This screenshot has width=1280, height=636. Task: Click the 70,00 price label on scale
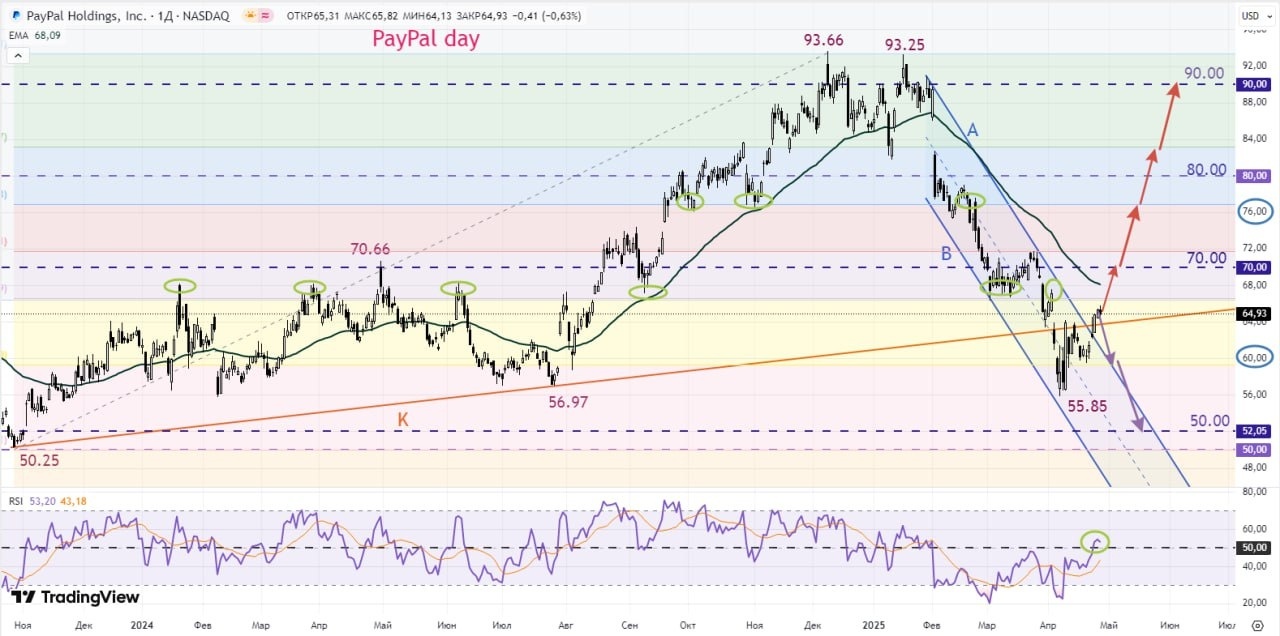pyautogui.click(x=1254, y=267)
